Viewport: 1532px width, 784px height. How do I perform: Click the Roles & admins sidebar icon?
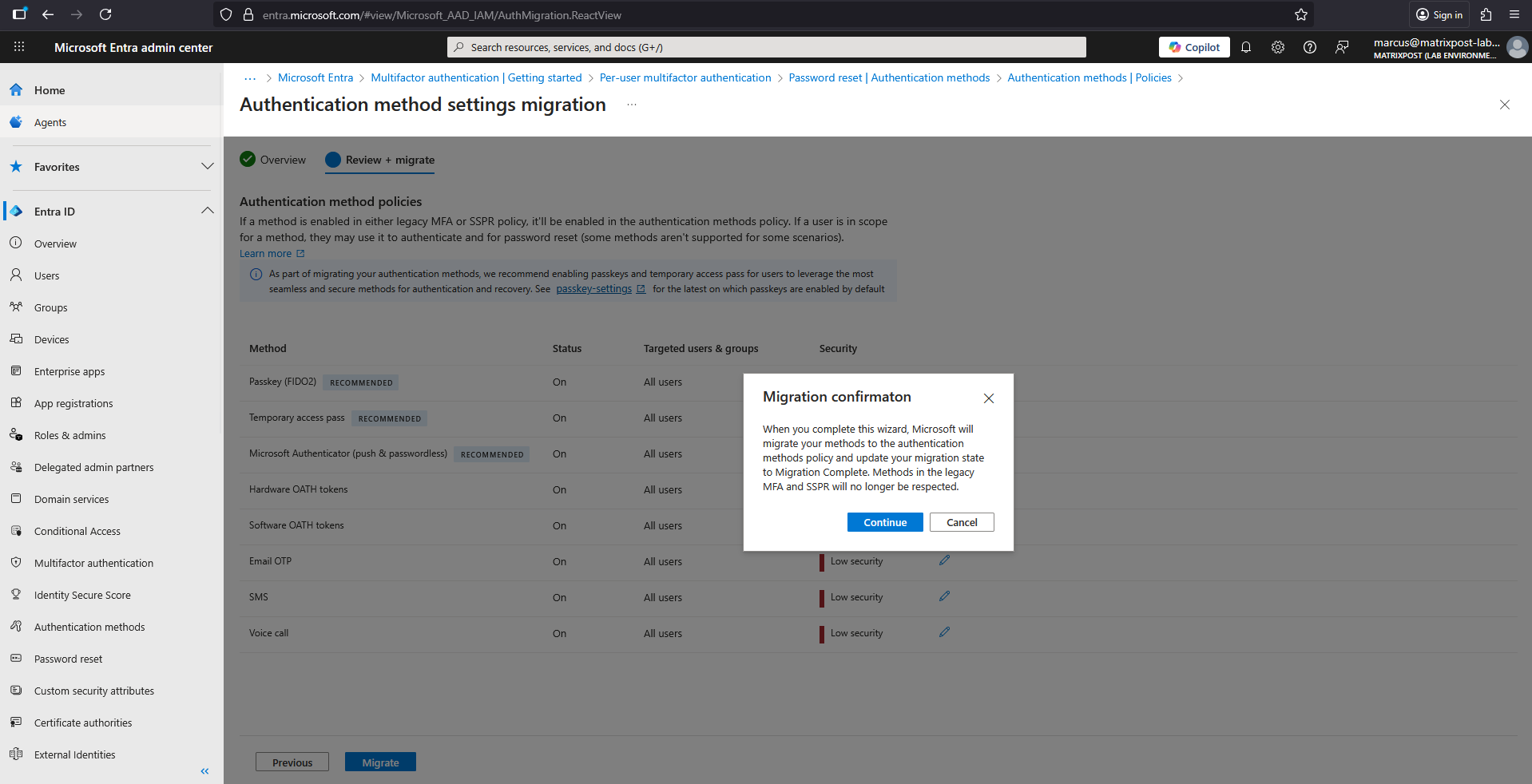pos(16,435)
